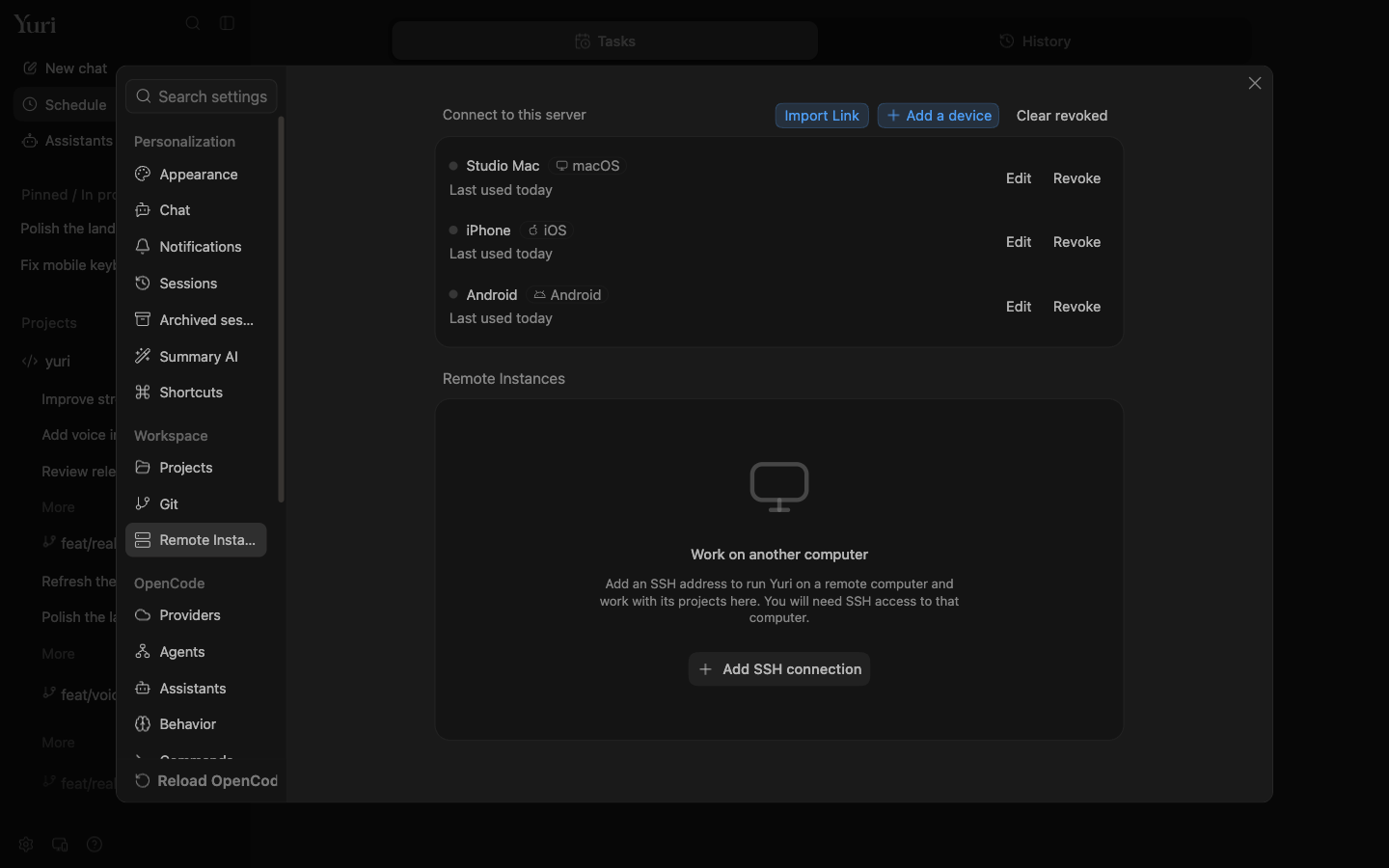The width and height of the screenshot is (1389, 868).
Task: Open Providers settings
Action: click(x=196, y=615)
